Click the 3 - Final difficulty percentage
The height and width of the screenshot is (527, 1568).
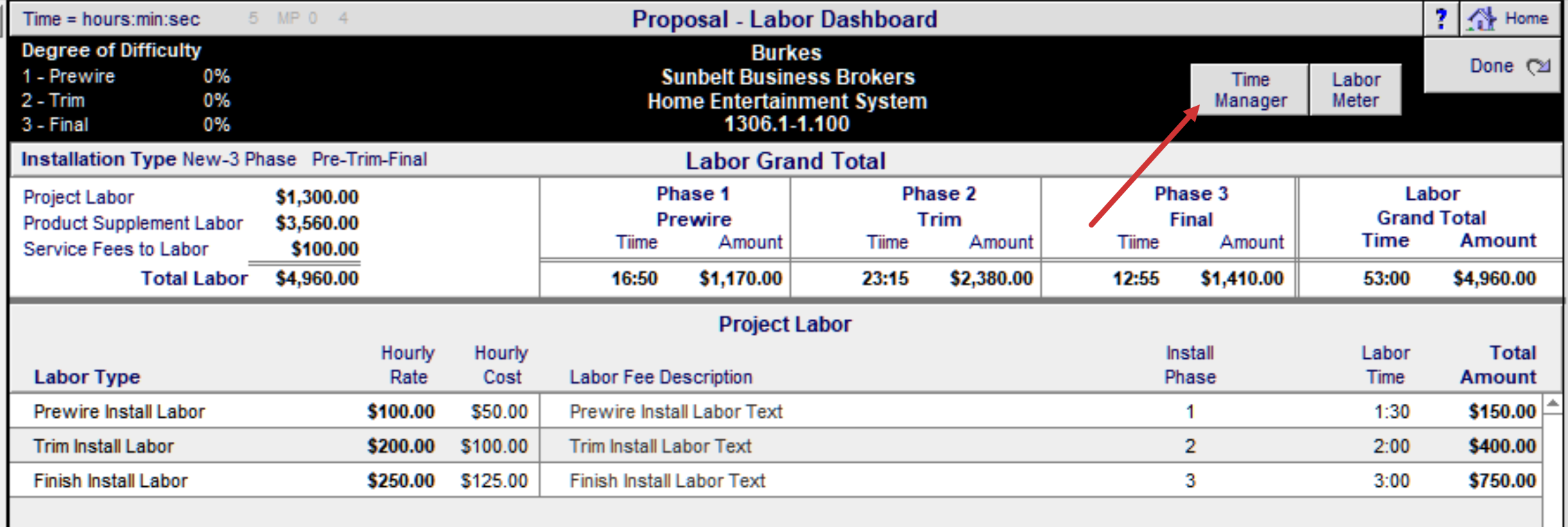[x=216, y=124]
